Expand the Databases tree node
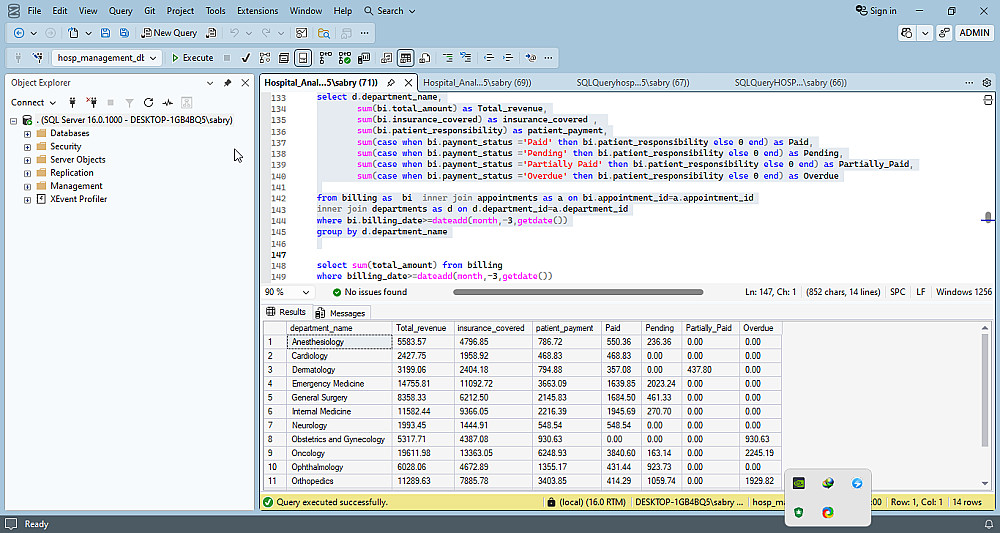Image resolution: width=1000 pixels, height=533 pixels. (27, 133)
